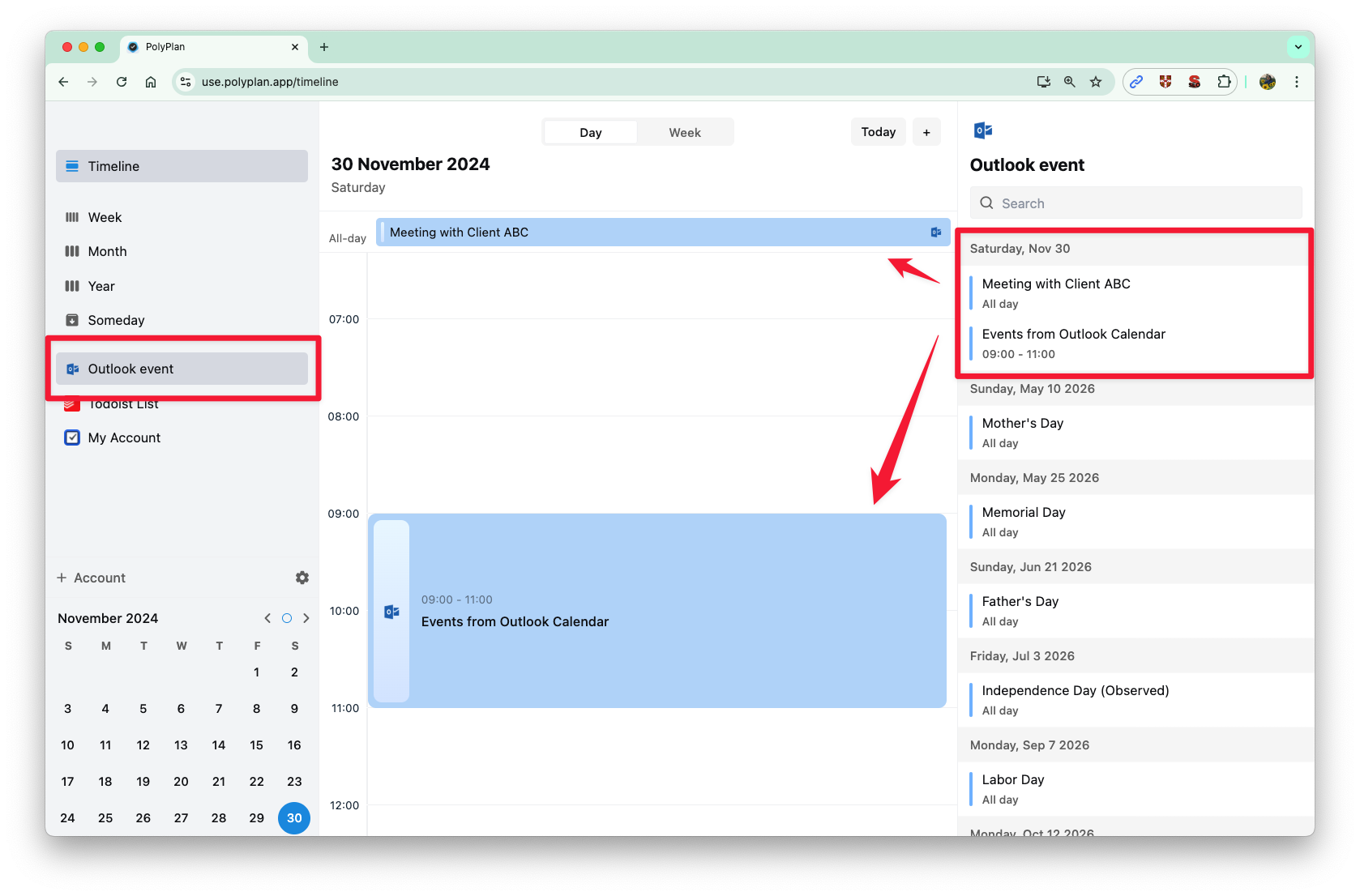Jump to current month using circle icon

[x=287, y=618]
